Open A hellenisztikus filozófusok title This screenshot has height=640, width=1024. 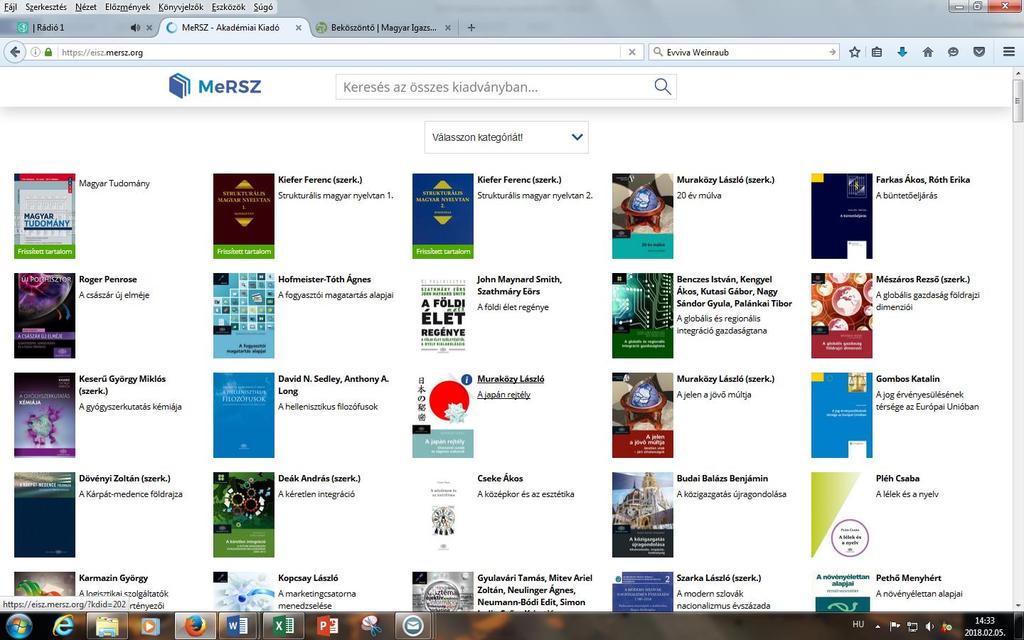[x=328, y=406]
